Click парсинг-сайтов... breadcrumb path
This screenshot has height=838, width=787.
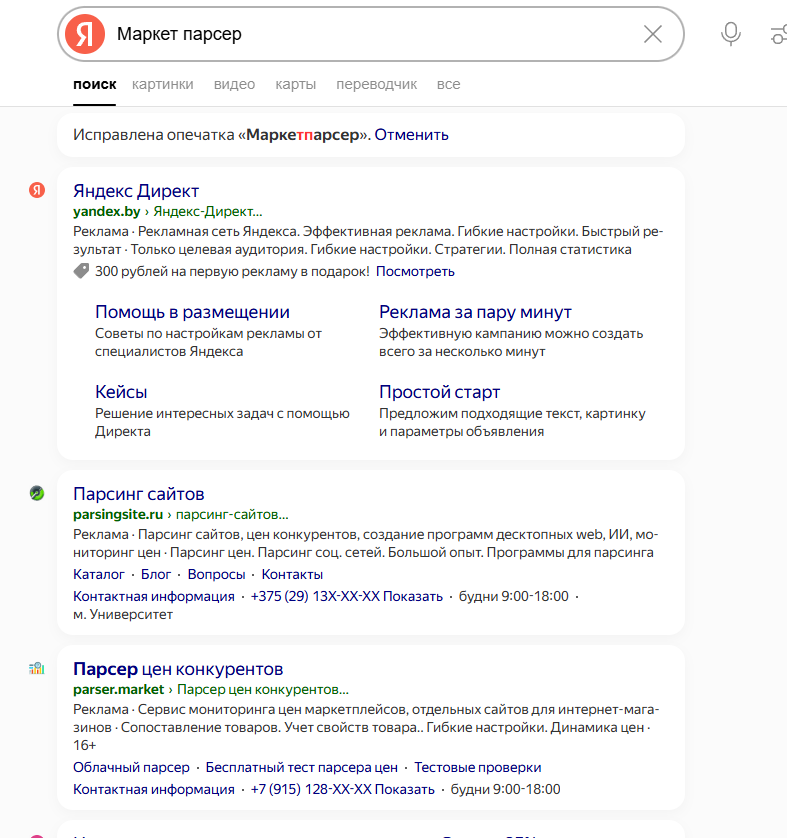click(x=232, y=514)
